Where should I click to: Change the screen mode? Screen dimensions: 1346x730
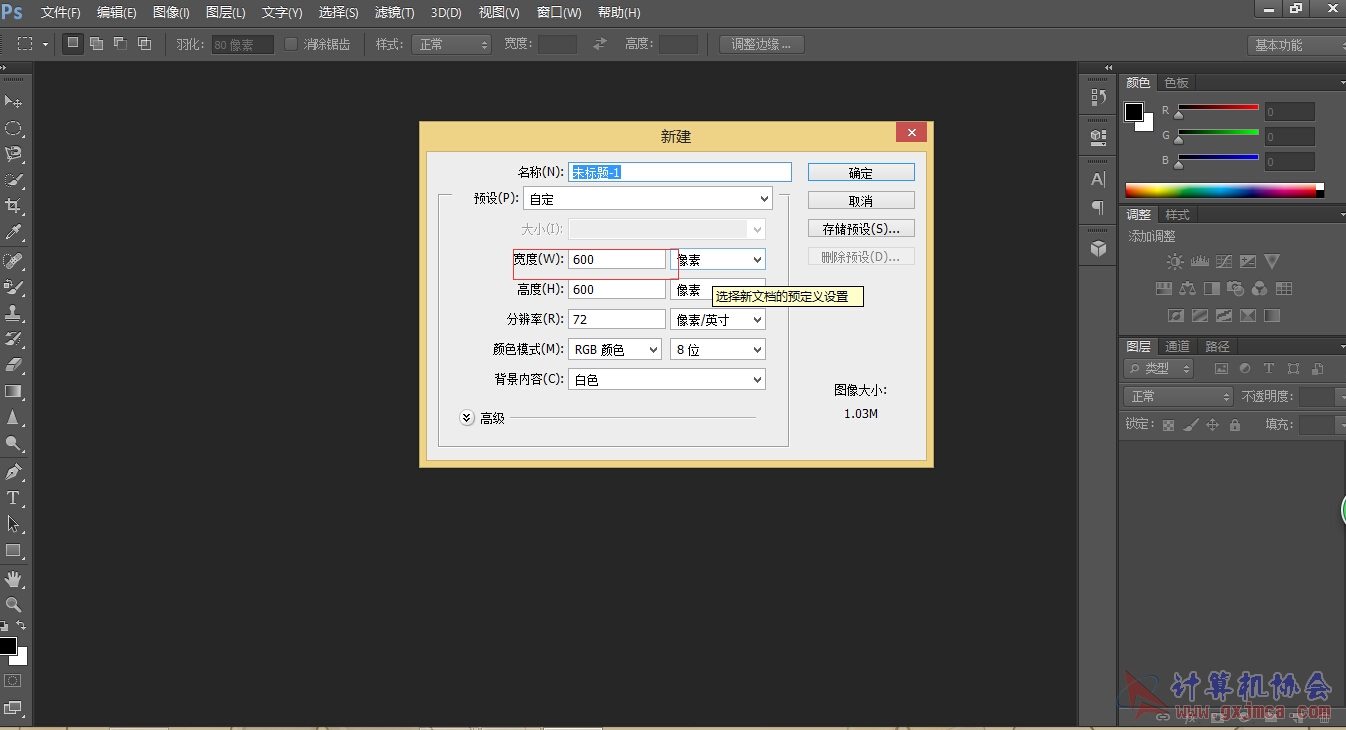tap(13, 708)
